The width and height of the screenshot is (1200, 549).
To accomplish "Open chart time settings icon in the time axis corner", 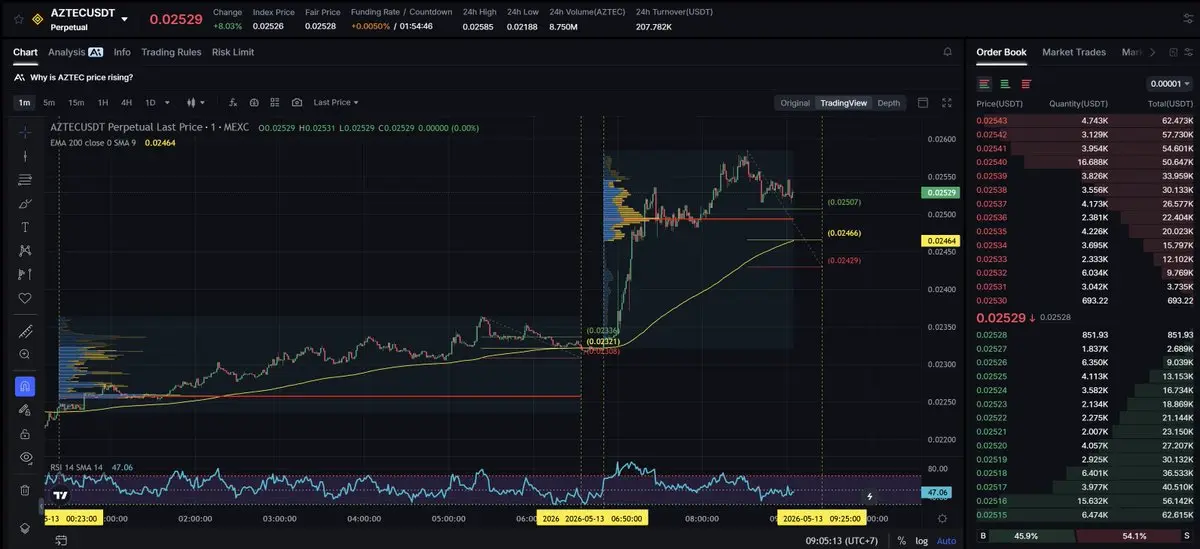I will (942, 518).
